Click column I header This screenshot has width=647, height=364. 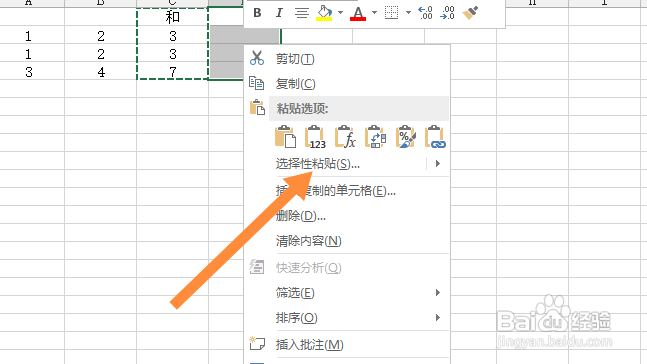point(604,3)
